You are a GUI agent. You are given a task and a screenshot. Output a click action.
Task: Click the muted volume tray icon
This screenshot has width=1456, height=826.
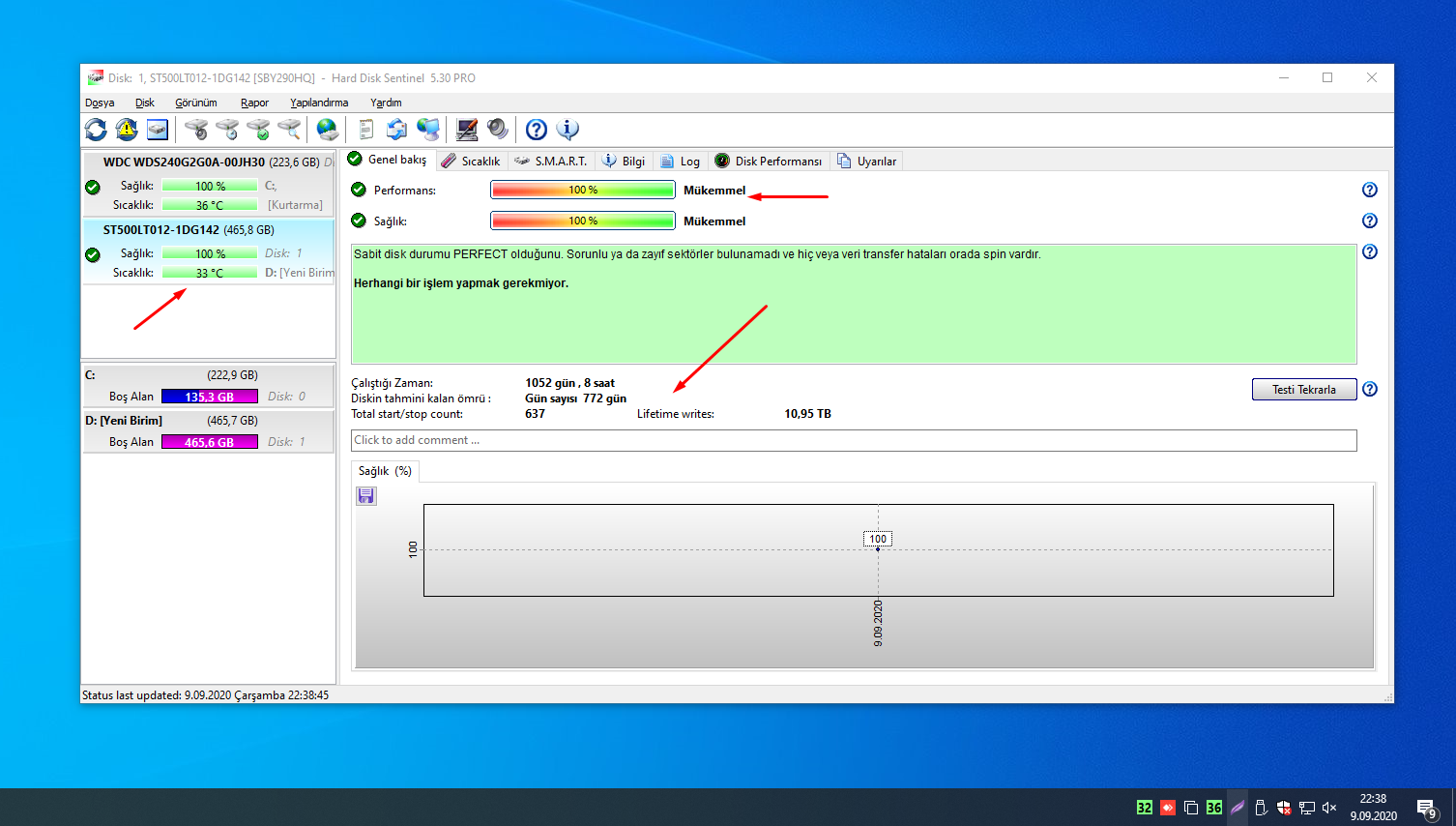tap(1329, 808)
